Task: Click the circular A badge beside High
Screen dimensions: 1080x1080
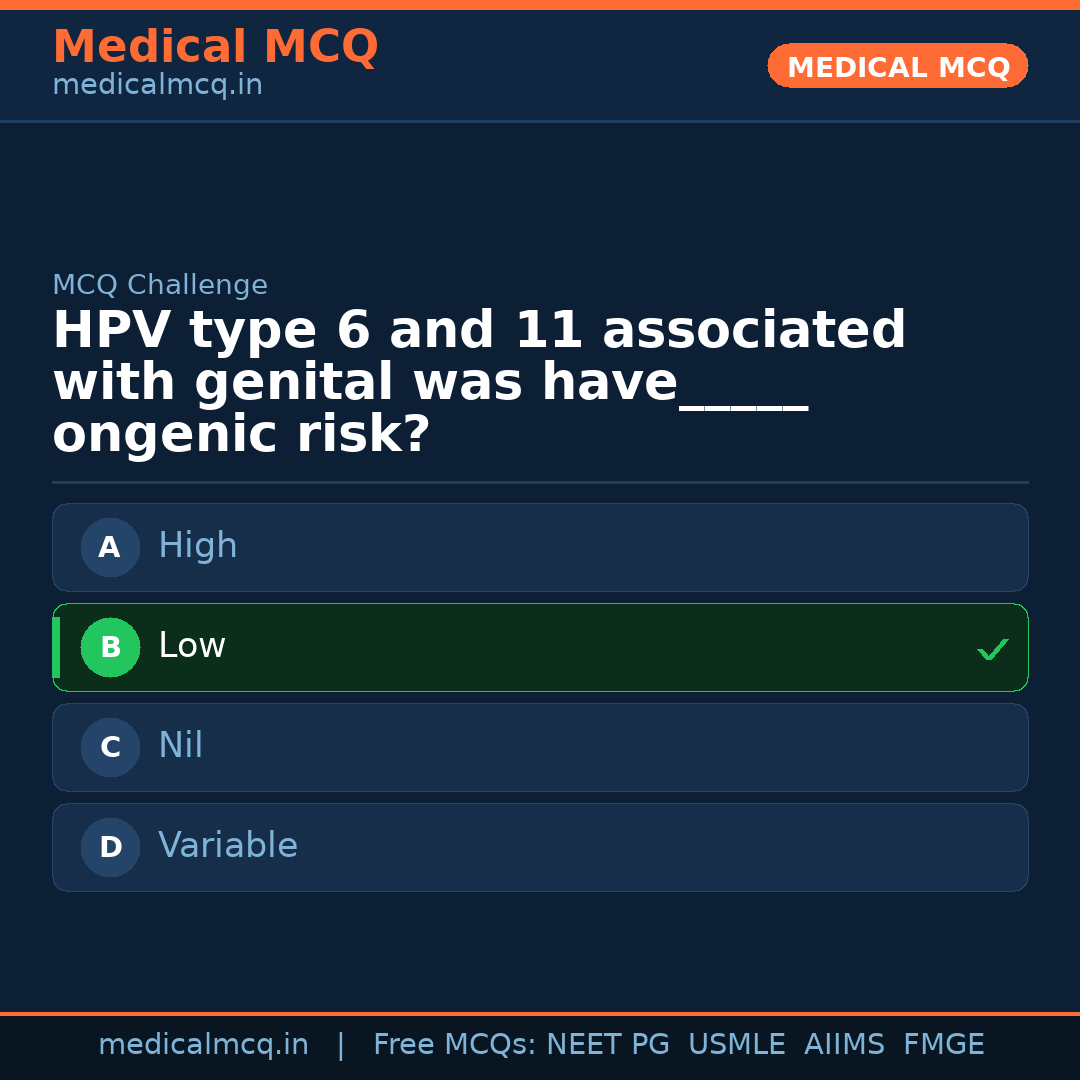Action: 110,547
